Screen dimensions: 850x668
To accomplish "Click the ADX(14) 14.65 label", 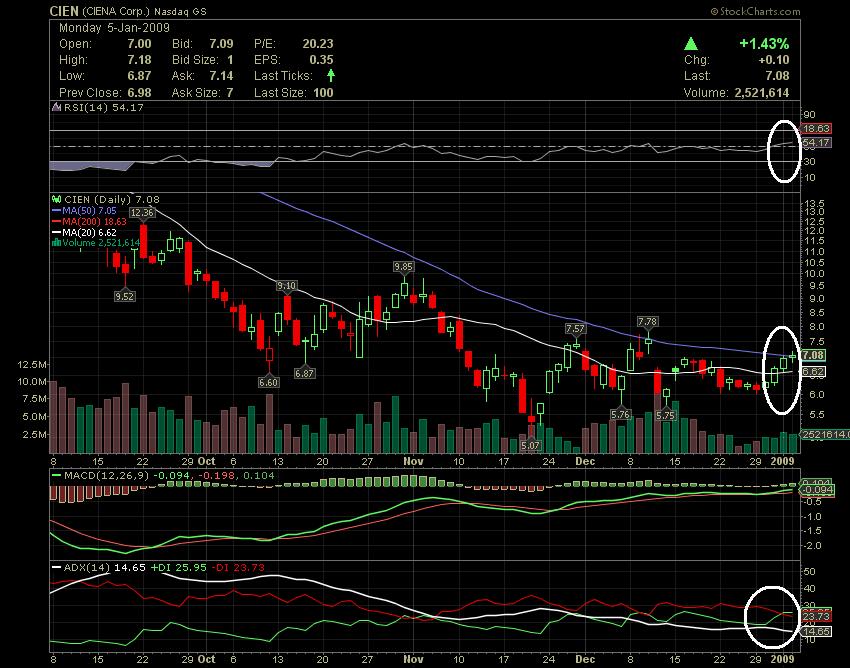I will point(105,568).
